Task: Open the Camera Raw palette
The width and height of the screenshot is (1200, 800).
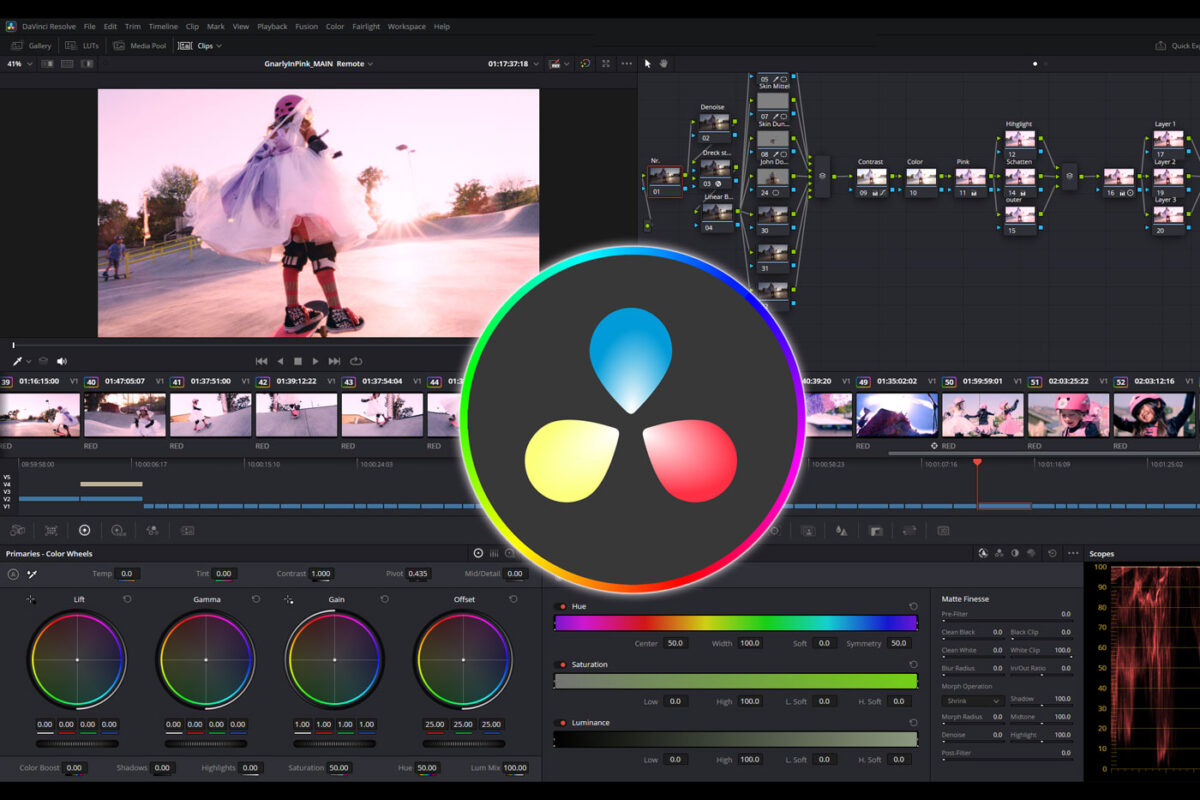Action: pos(17,531)
